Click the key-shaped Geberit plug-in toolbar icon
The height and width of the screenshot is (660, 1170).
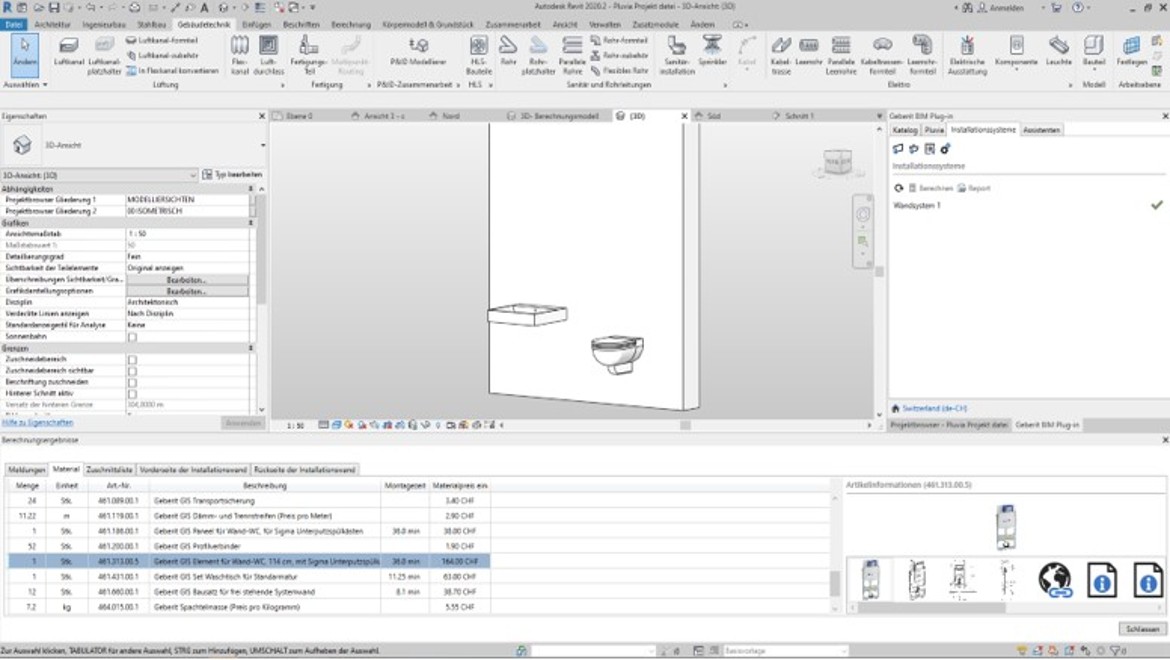point(945,149)
